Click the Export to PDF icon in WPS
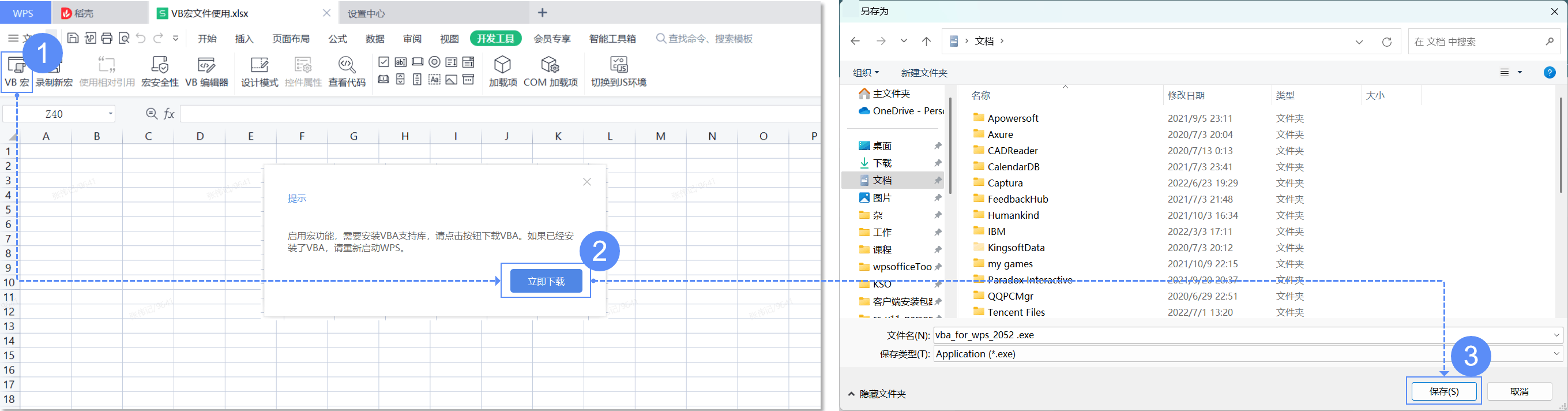 (x=90, y=38)
